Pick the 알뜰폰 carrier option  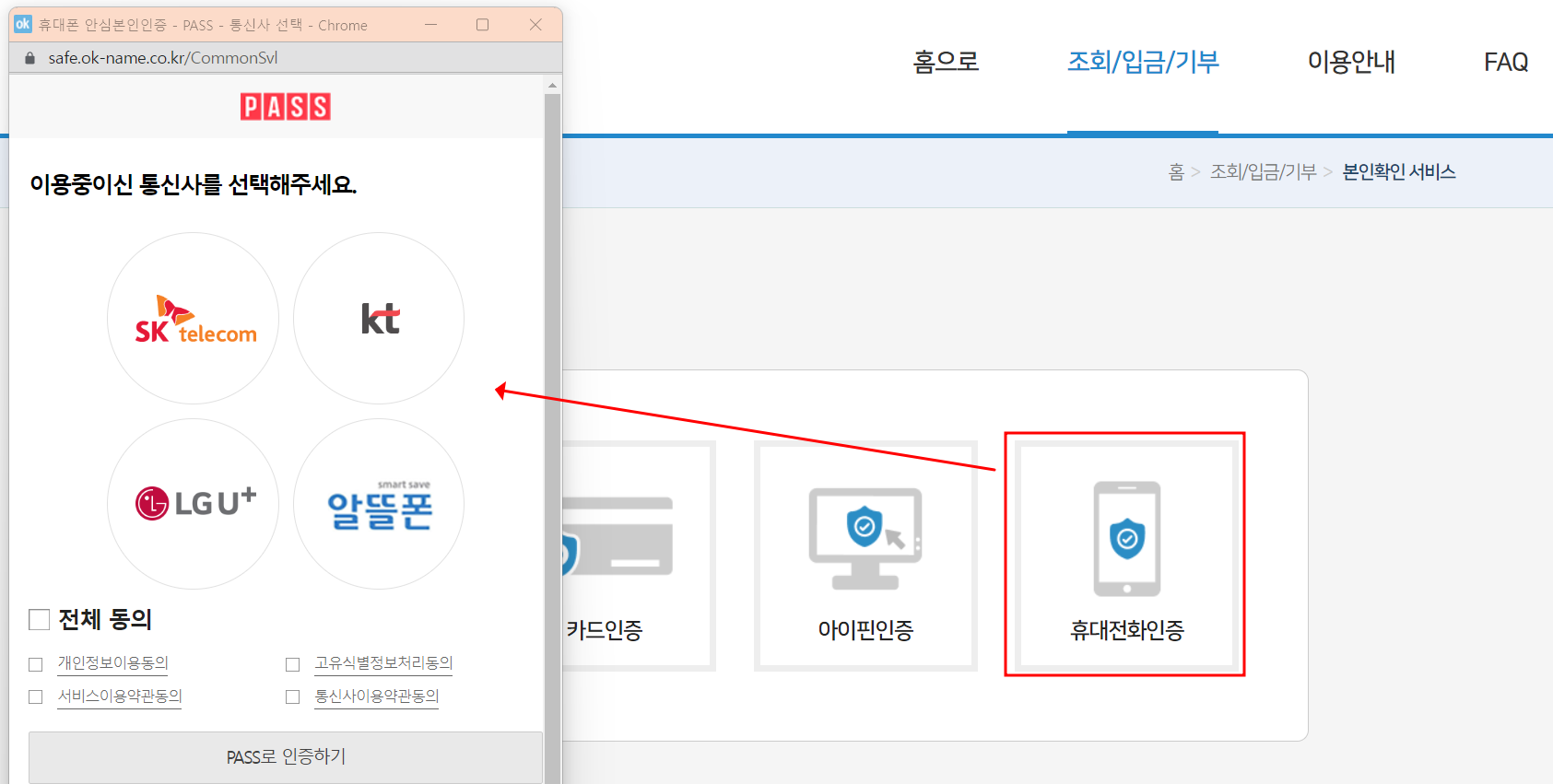pos(379,504)
